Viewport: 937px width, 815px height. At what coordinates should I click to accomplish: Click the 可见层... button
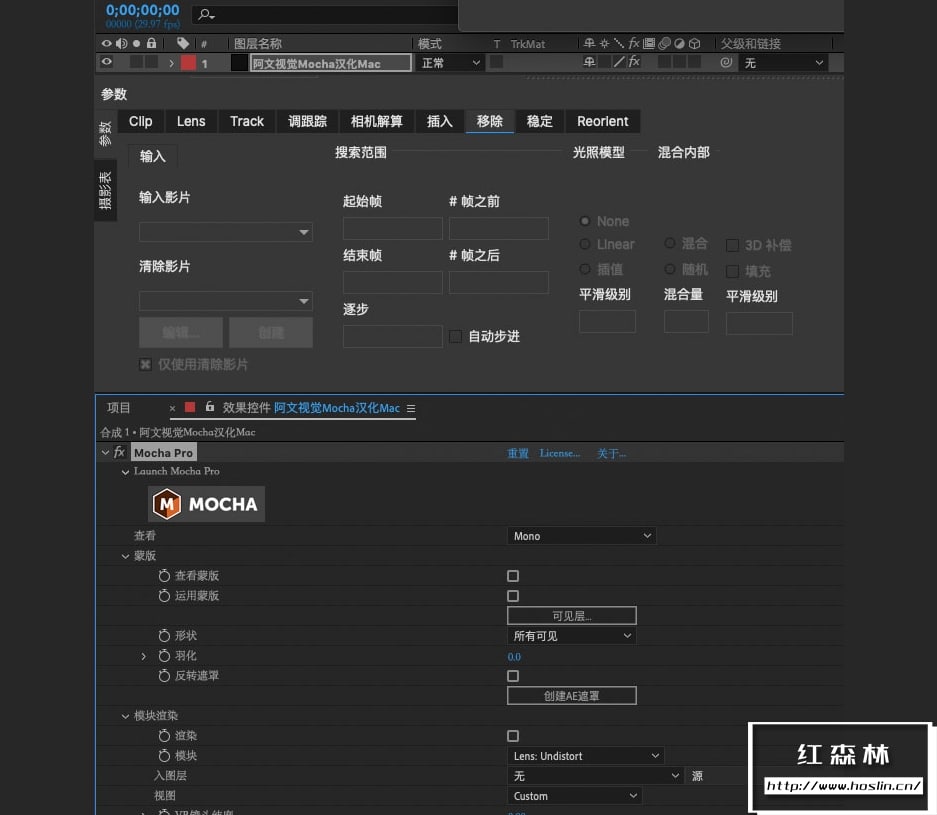coord(572,615)
